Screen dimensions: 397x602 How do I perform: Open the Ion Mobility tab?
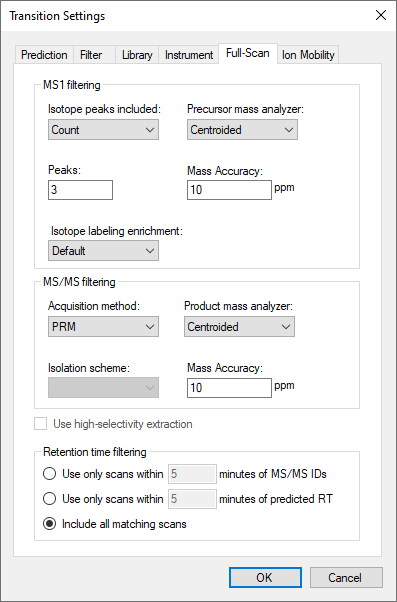[x=308, y=55]
